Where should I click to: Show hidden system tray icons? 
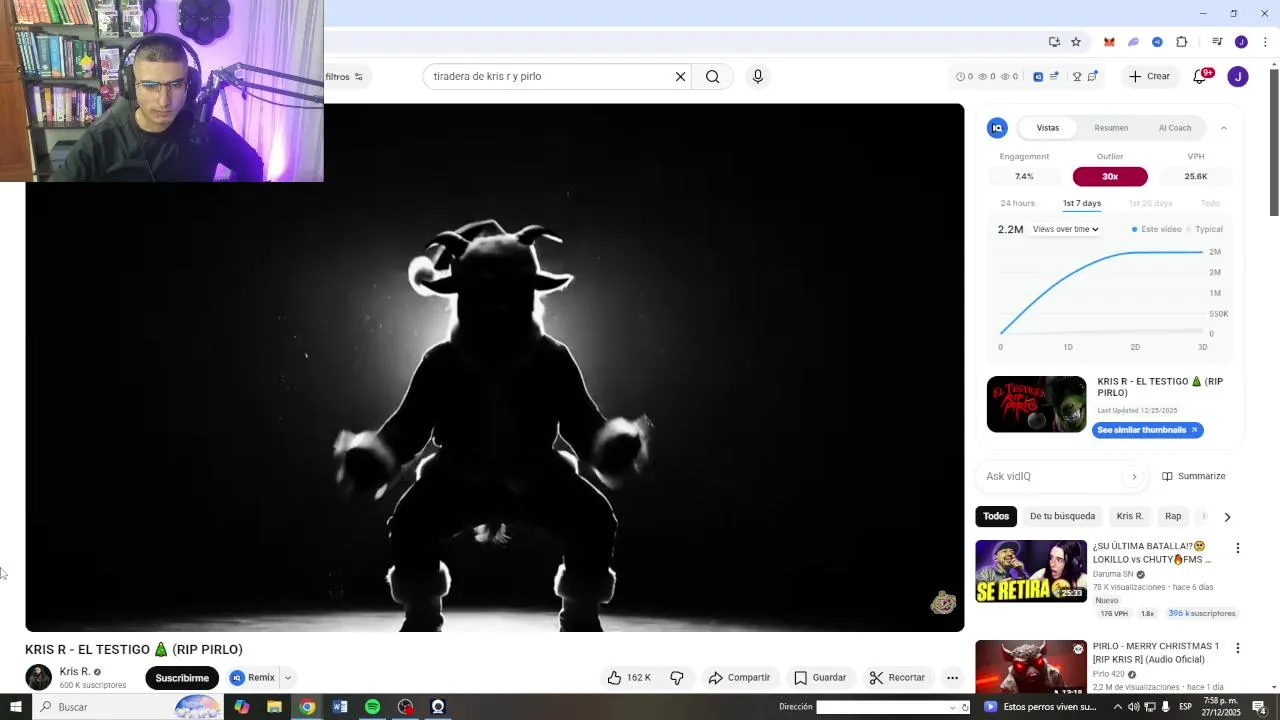click(x=1118, y=707)
